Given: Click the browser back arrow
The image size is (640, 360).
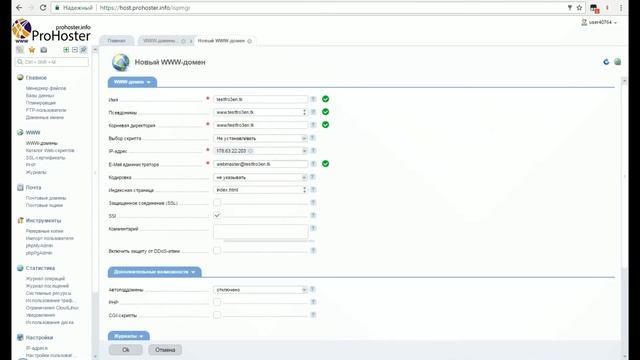Looking at the screenshot, I should click(19, 8).
